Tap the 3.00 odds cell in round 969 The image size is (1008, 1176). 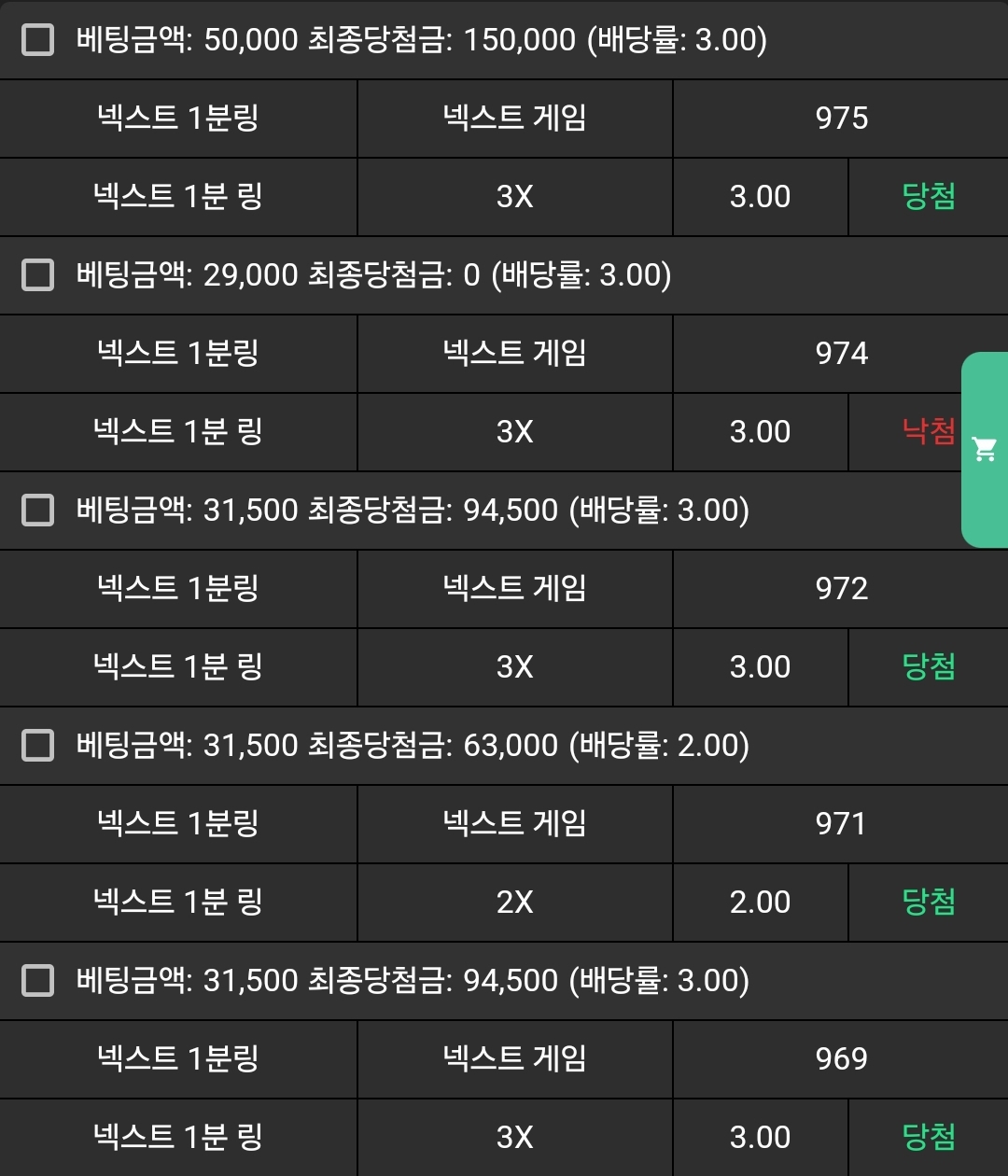coord(760,1137)
